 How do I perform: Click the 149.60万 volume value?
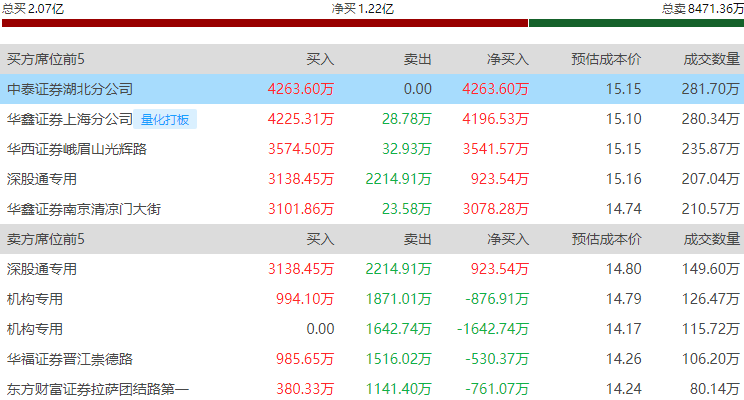coord(711,269)
